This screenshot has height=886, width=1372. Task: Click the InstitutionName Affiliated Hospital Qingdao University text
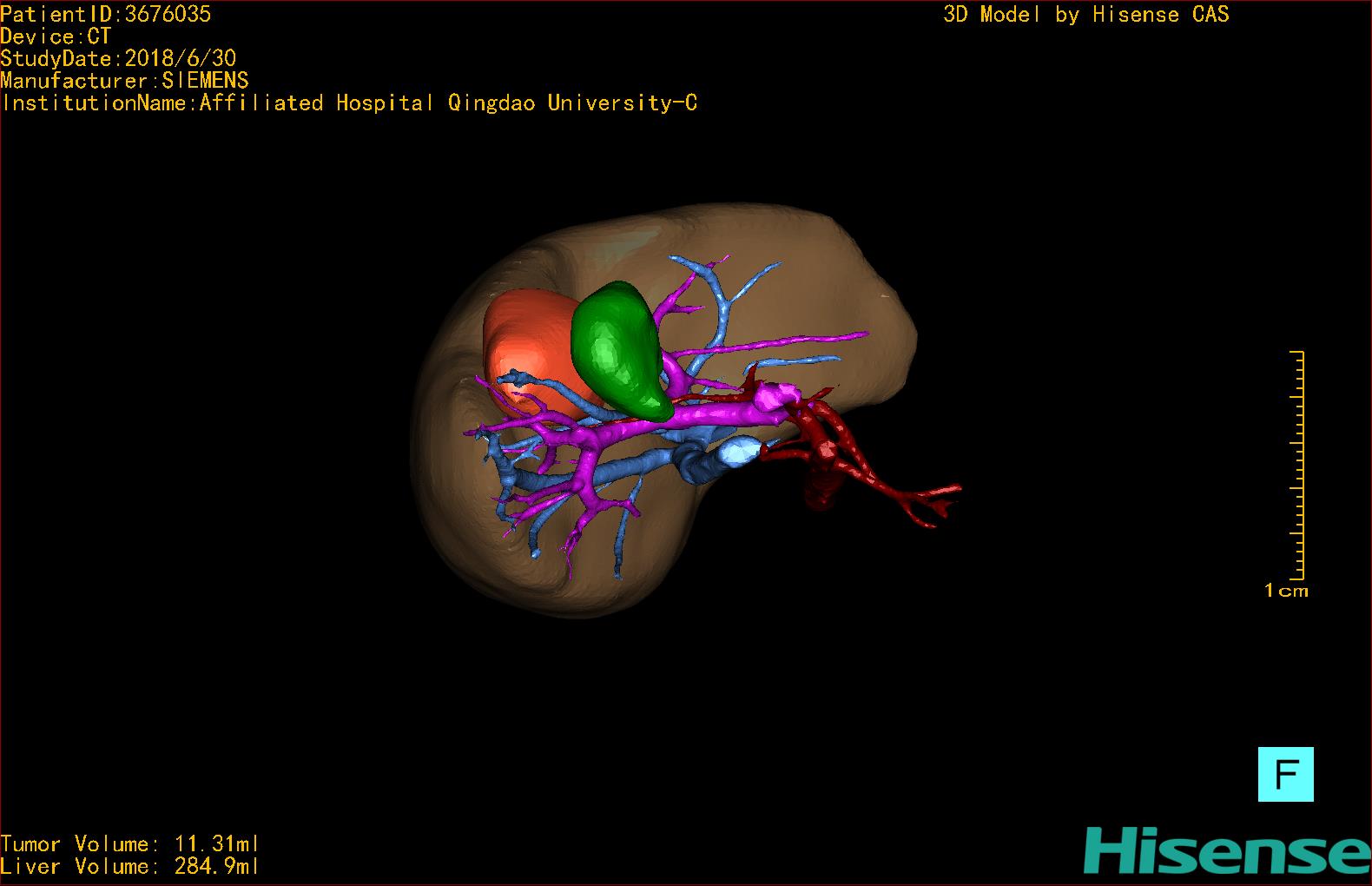click(349, 103)
